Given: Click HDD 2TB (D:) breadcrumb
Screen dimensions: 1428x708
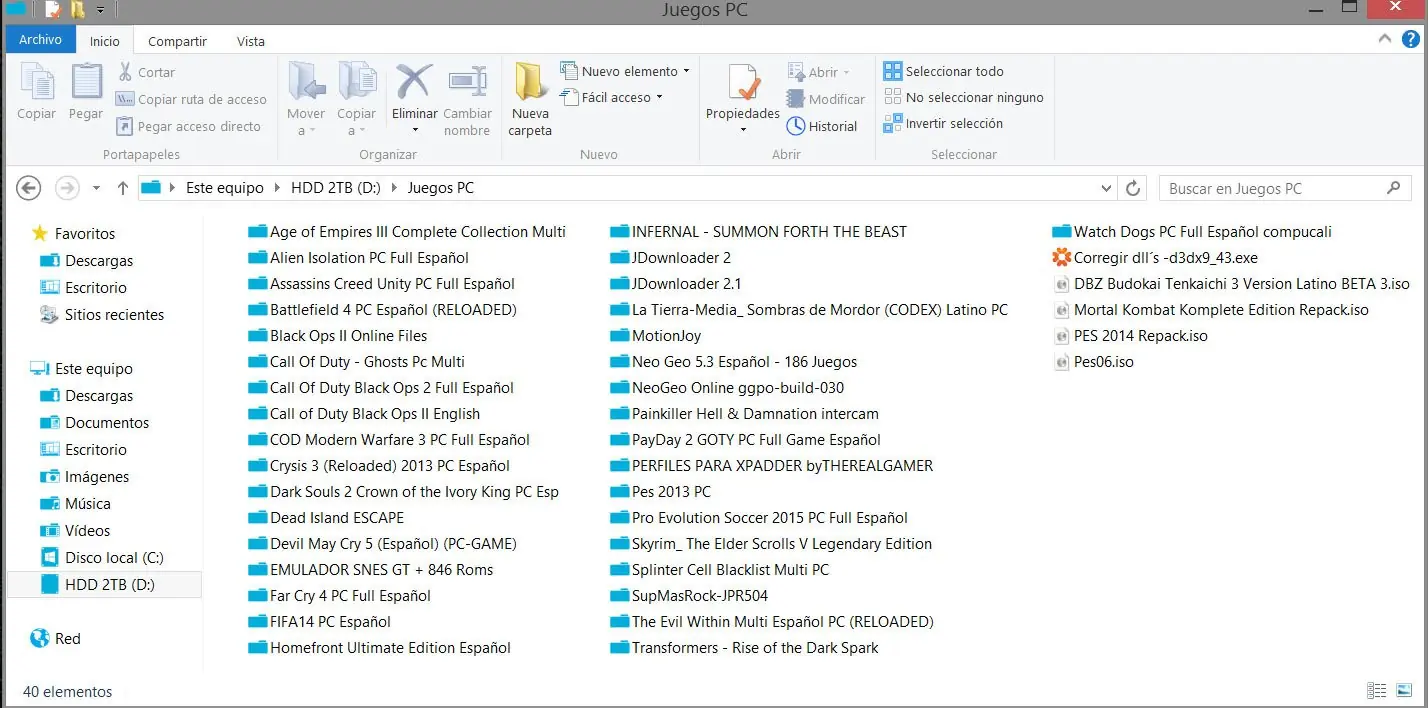Looking at the screenshot, I should click(335, 188).
